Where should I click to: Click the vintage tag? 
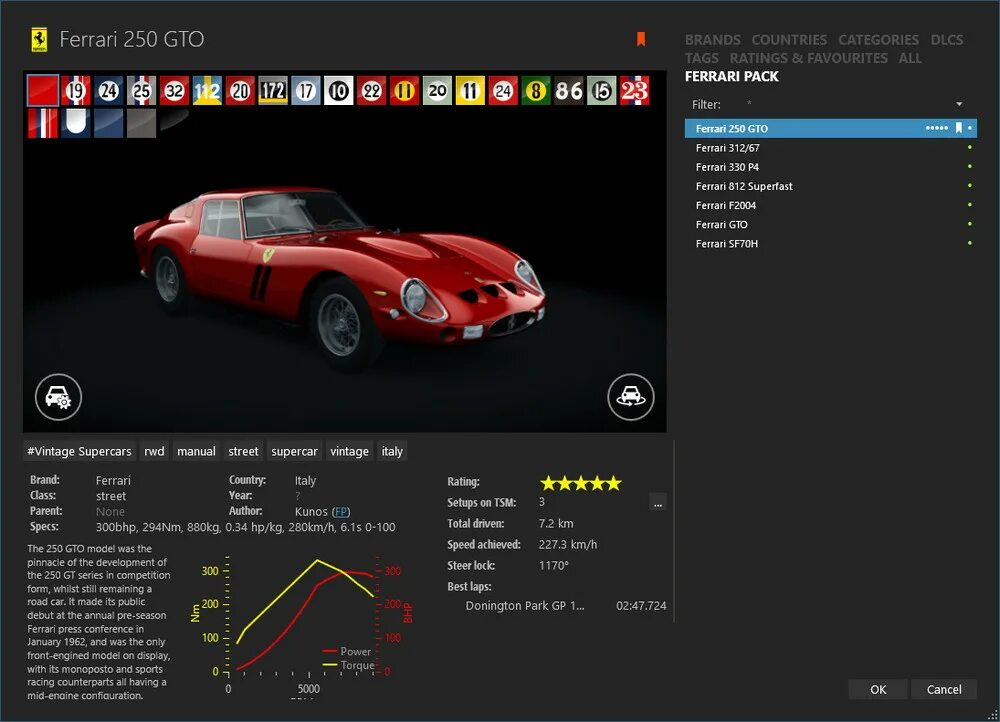coord(349,451)
